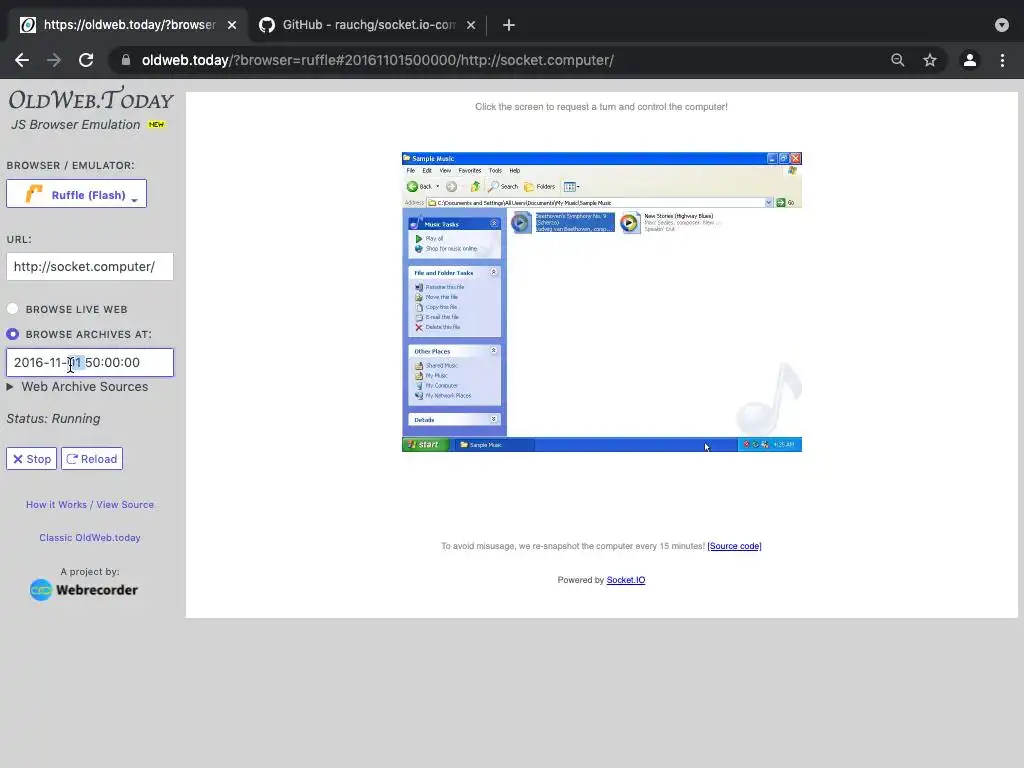Open the File menu in Sample Music
This screenshot has width=1024, height=768.
(411, 170)
